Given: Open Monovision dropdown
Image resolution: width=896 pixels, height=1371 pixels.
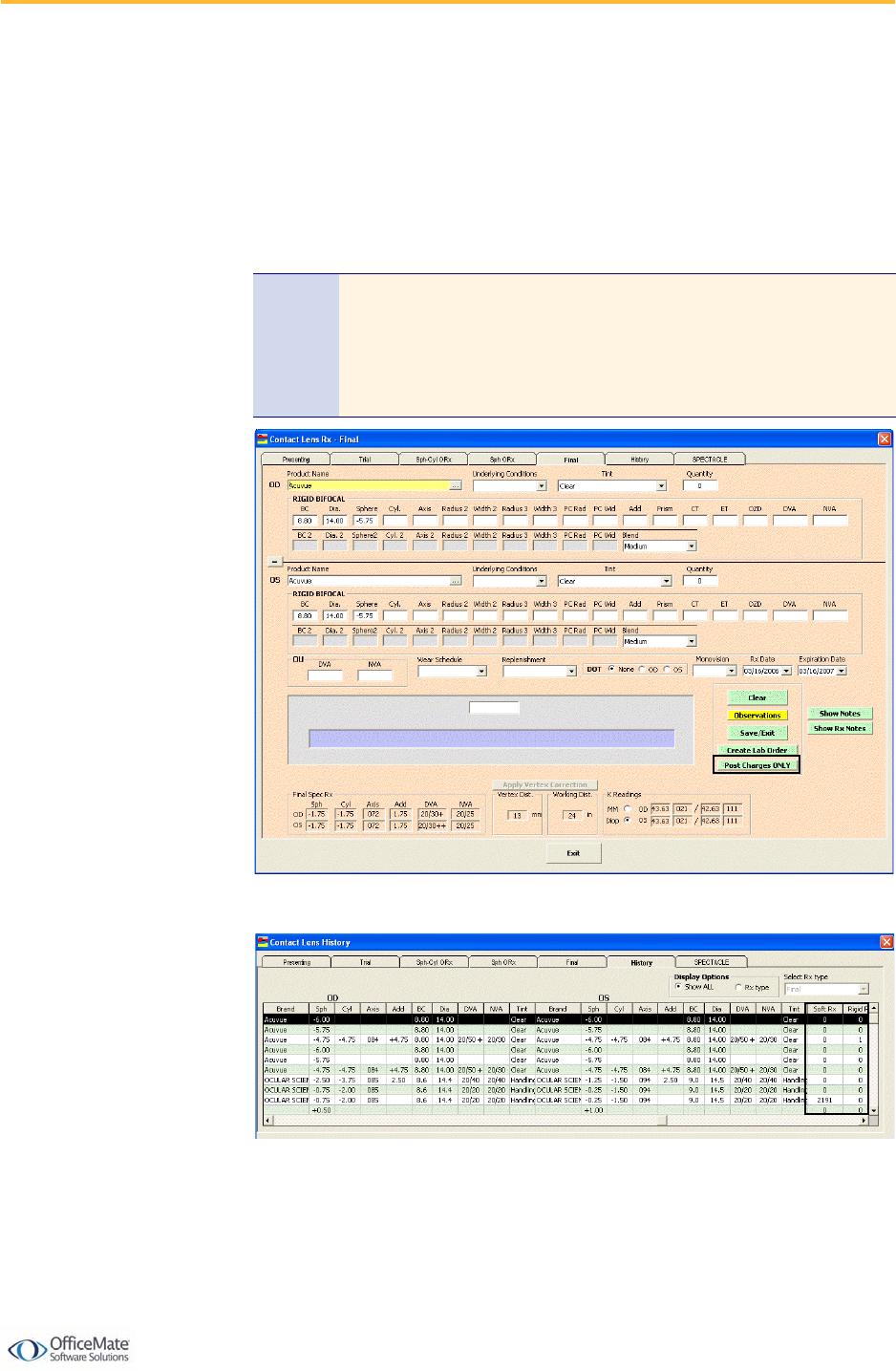Looking at the screenshot, I should [732, 672].
